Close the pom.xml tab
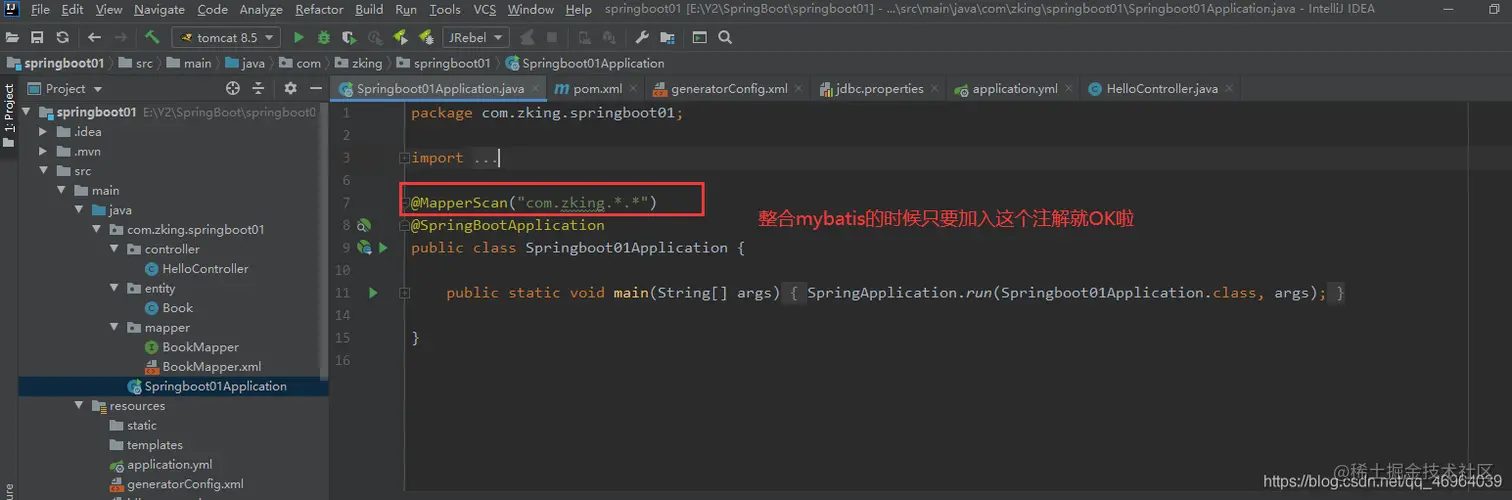The width and height of the screenshot is (1512, 500). pos(635,89)
